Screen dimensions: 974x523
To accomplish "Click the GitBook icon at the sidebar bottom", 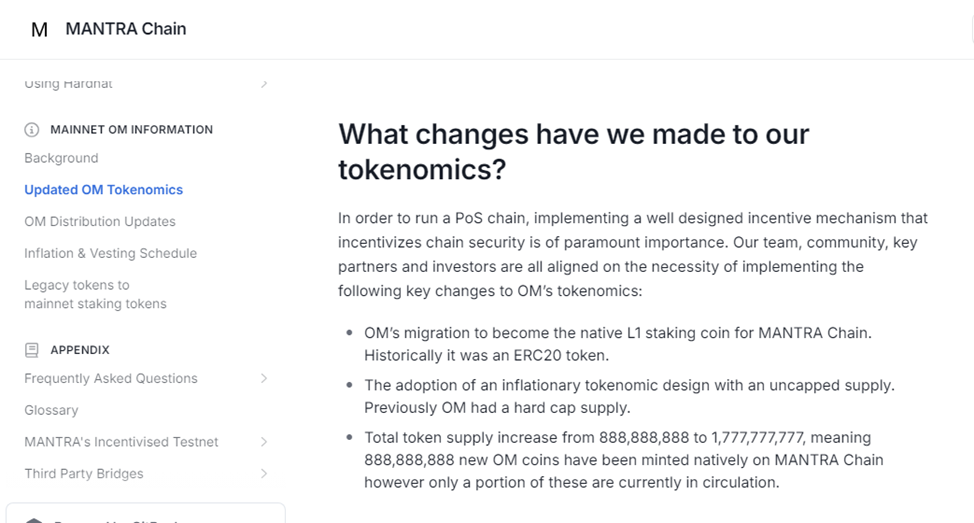I will (34, 520).
